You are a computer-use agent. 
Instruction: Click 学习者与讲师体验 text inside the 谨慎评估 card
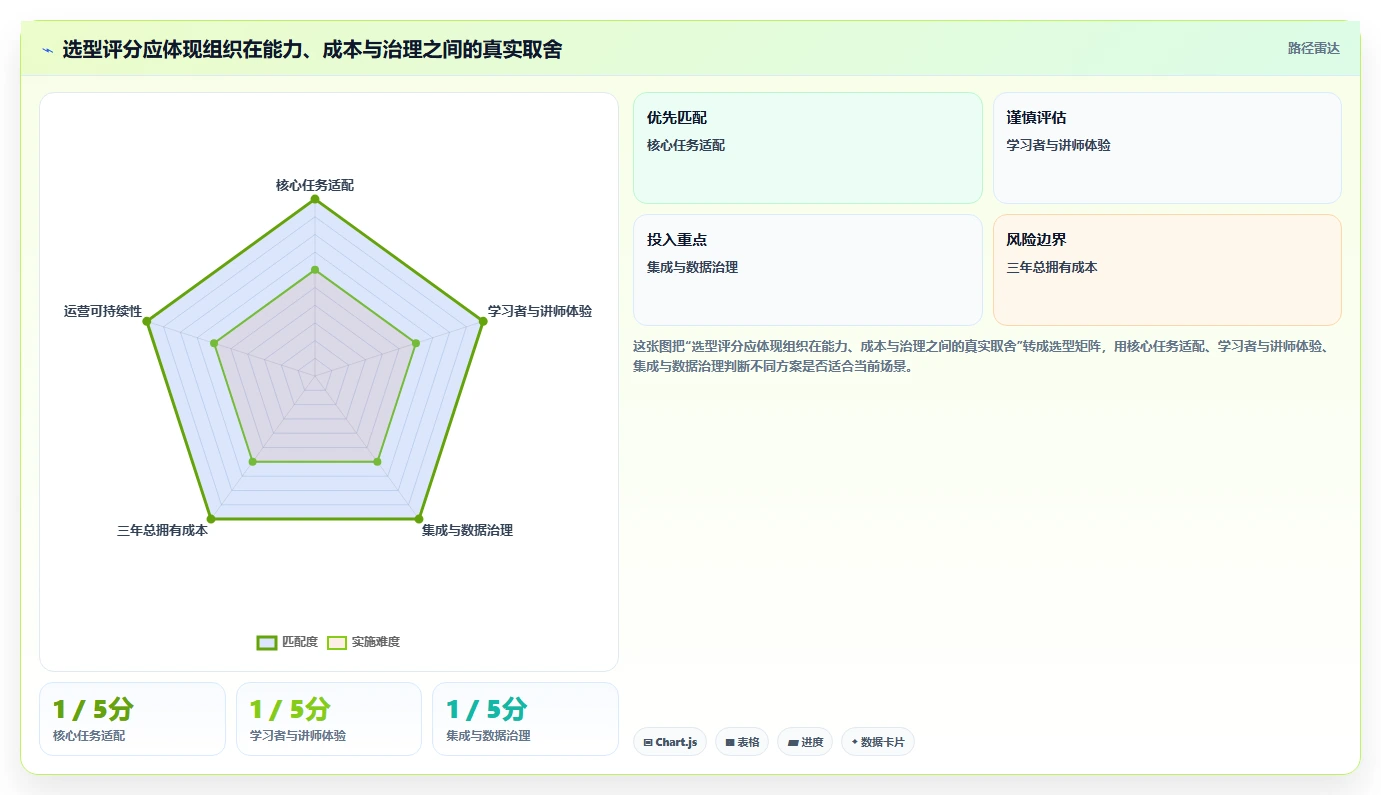pyautogui.click(x=1059, y=145)
